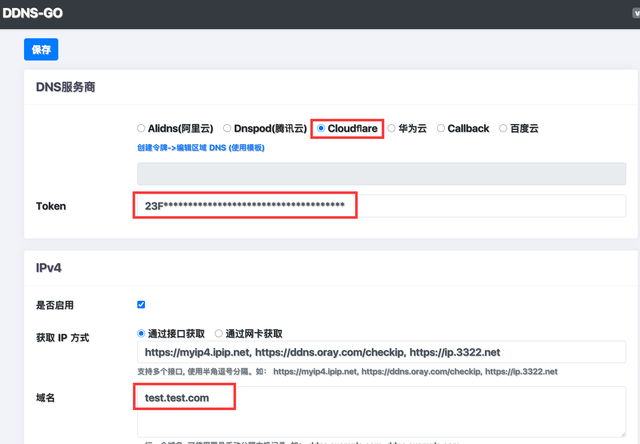
Task: Choose the 百度云 radio option
Action: click(503, 129)
